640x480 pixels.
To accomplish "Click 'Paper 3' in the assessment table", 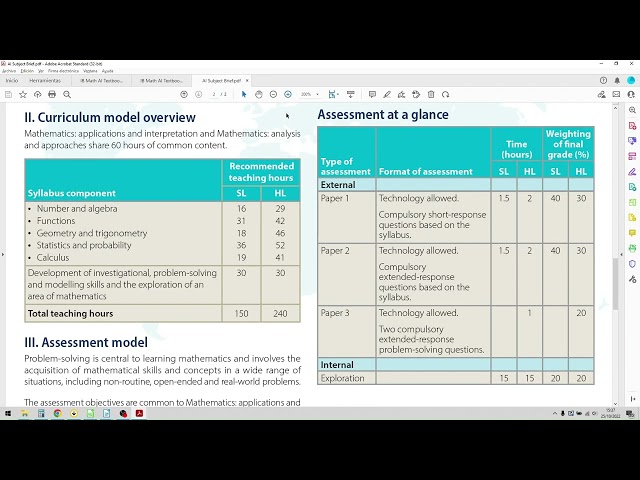I will tap(335, 313).
